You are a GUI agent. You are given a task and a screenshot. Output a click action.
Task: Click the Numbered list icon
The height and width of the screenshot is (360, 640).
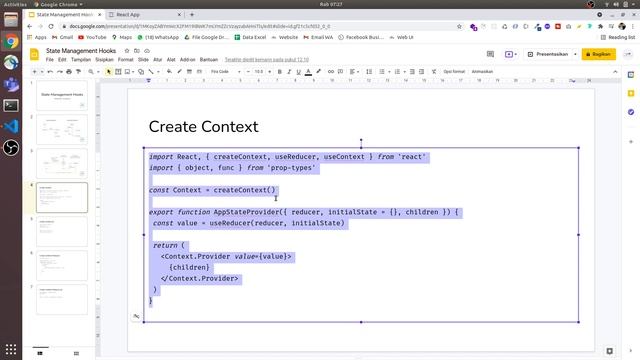[x=397, y=72]
